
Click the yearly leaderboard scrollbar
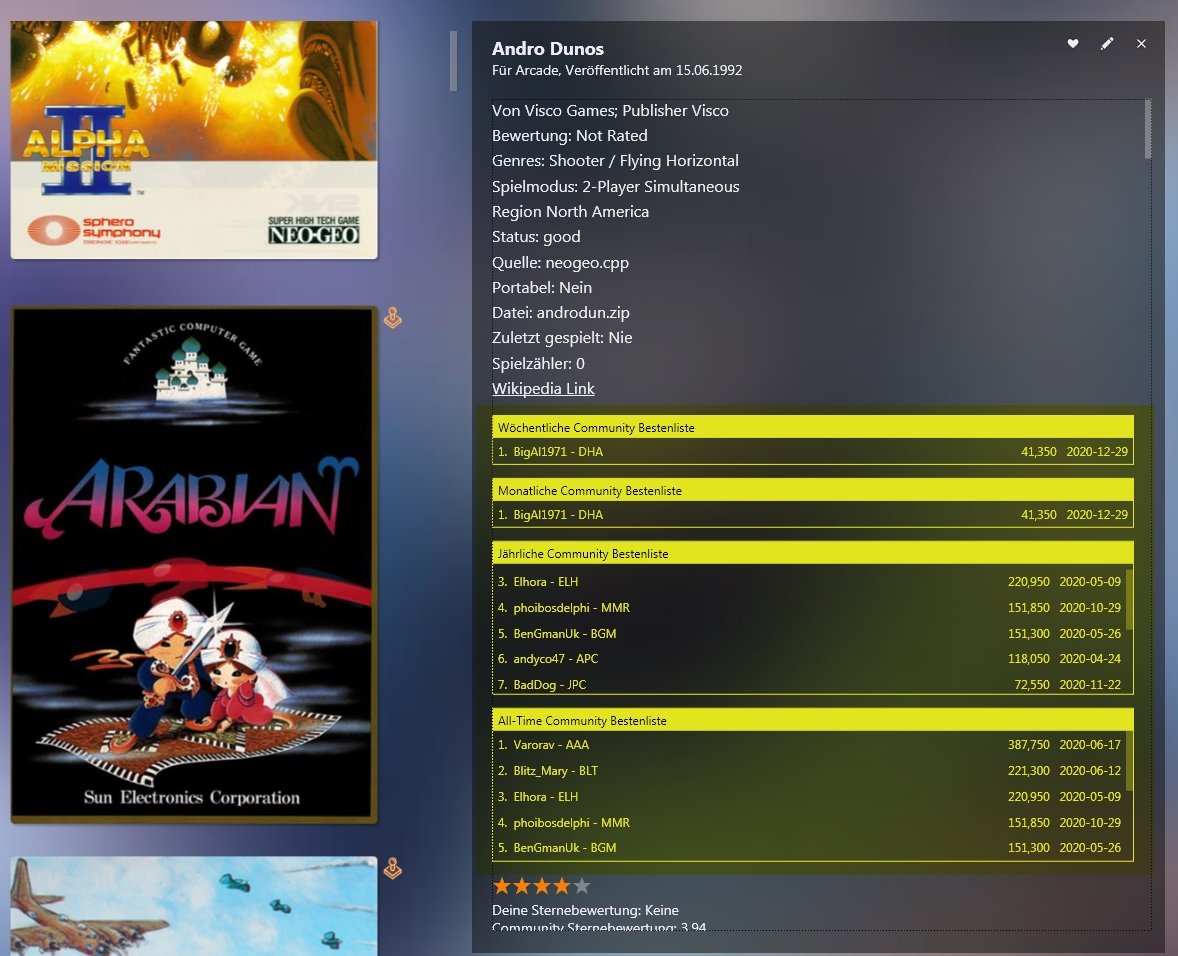[x=1129, y=599]
